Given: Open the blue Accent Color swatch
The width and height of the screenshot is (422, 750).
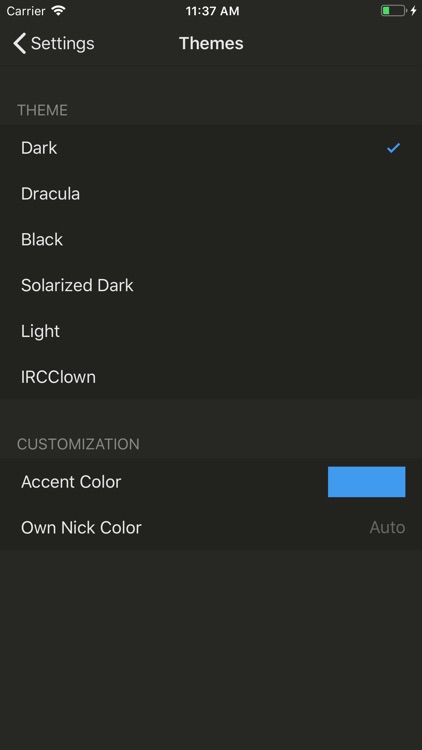Looking at the screenshot, I should point(366,482).
